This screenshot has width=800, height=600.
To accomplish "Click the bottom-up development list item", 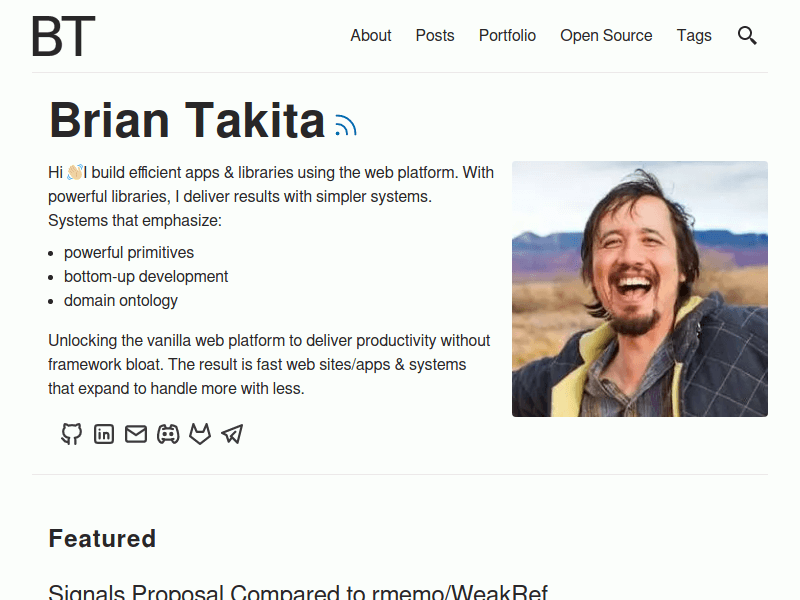I will click(146, 276).
